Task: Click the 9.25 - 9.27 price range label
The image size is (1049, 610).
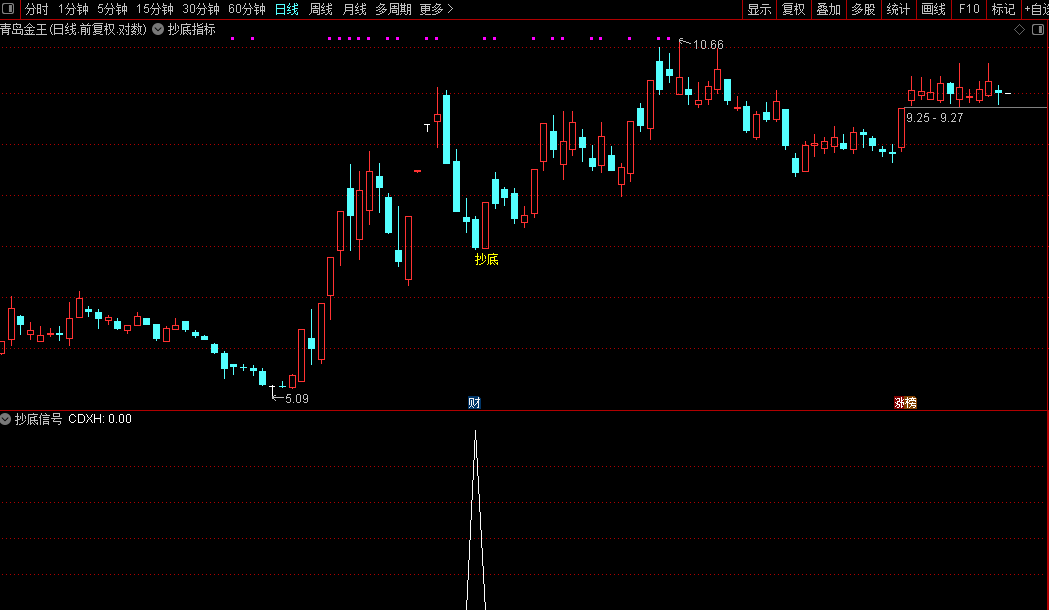Action: coord(935,118)
